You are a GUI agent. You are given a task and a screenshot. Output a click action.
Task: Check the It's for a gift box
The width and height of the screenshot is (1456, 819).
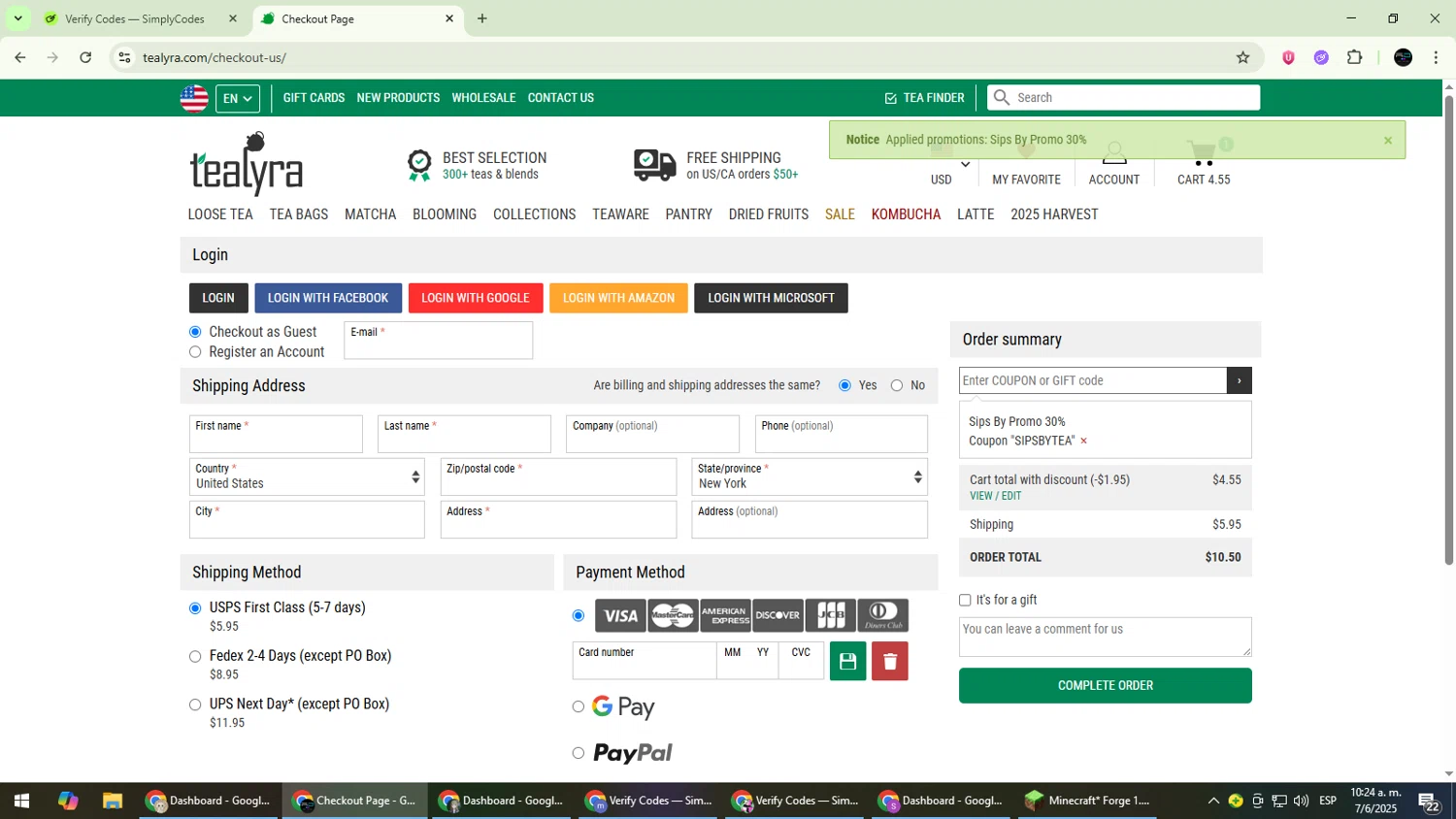[965, 600]
